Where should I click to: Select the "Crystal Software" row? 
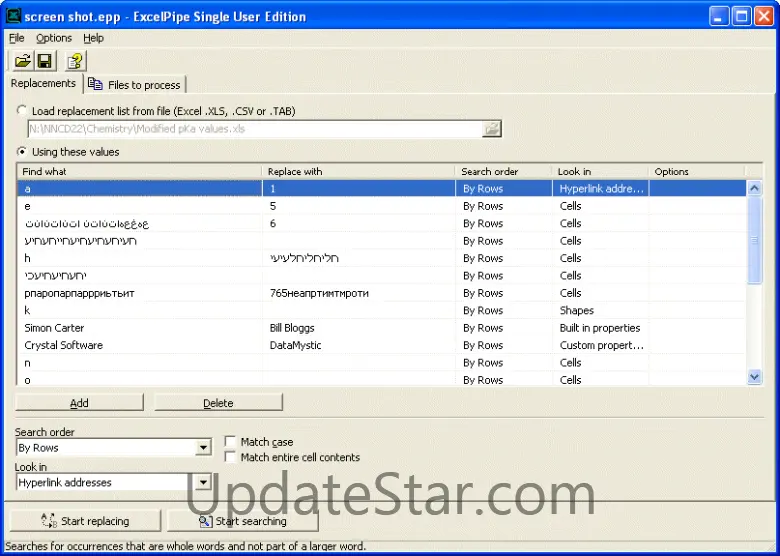[x=382, y=345]
